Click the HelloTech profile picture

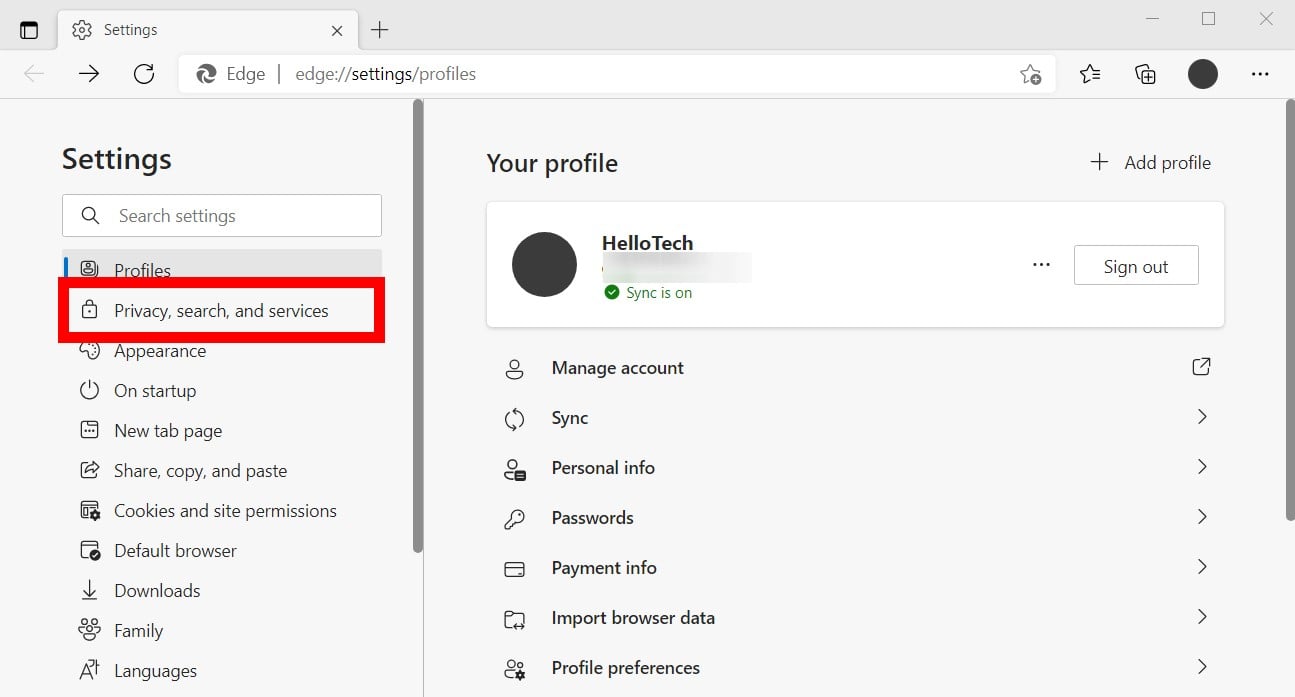(x=544, y=265)
